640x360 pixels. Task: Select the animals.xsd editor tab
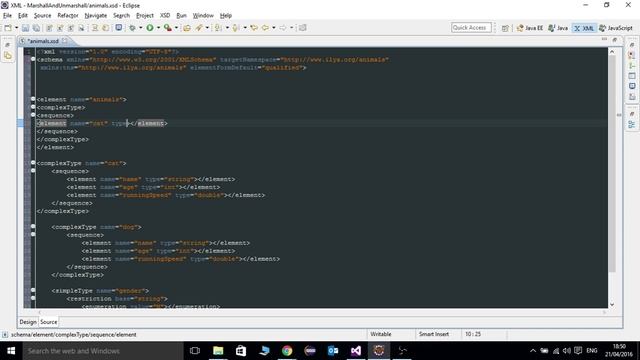click(x=43, y=41)
